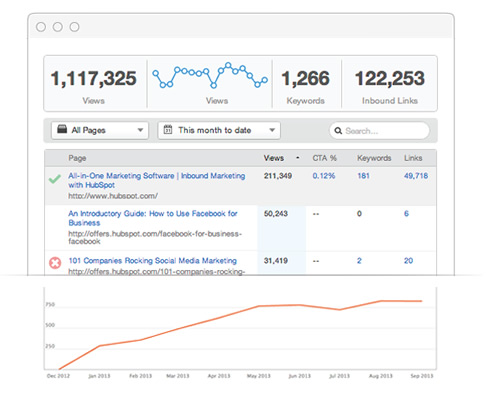Sort by the CTA % column header
The height and width of the screenshot is (397, 488).
click(324, 158)
